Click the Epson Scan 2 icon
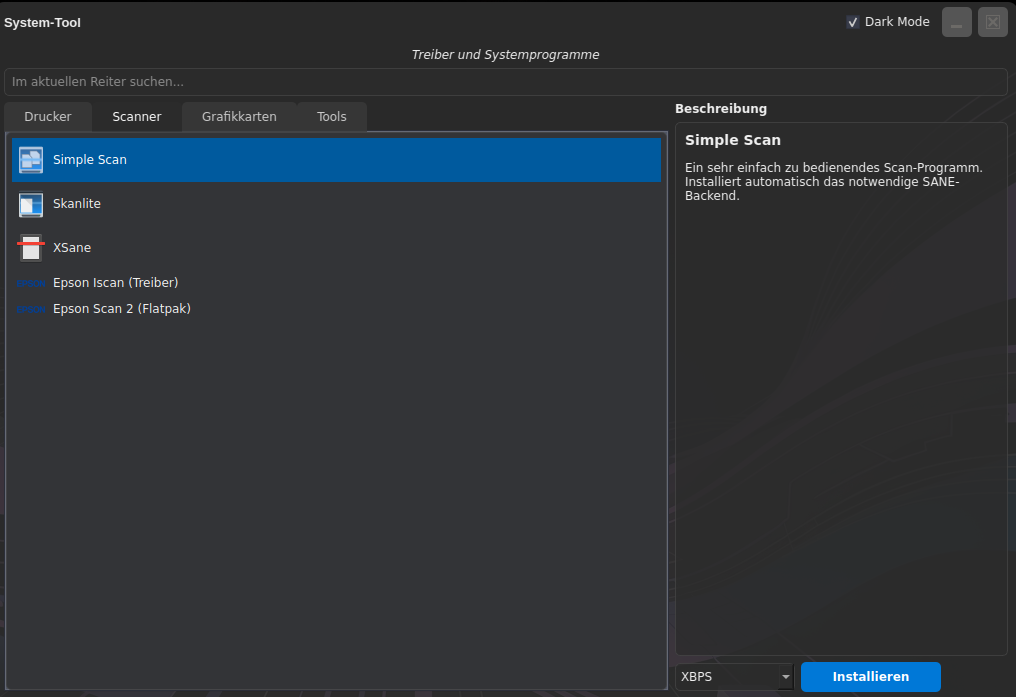The width and height of the screenshot is (1016, 697). click(31, 309)
